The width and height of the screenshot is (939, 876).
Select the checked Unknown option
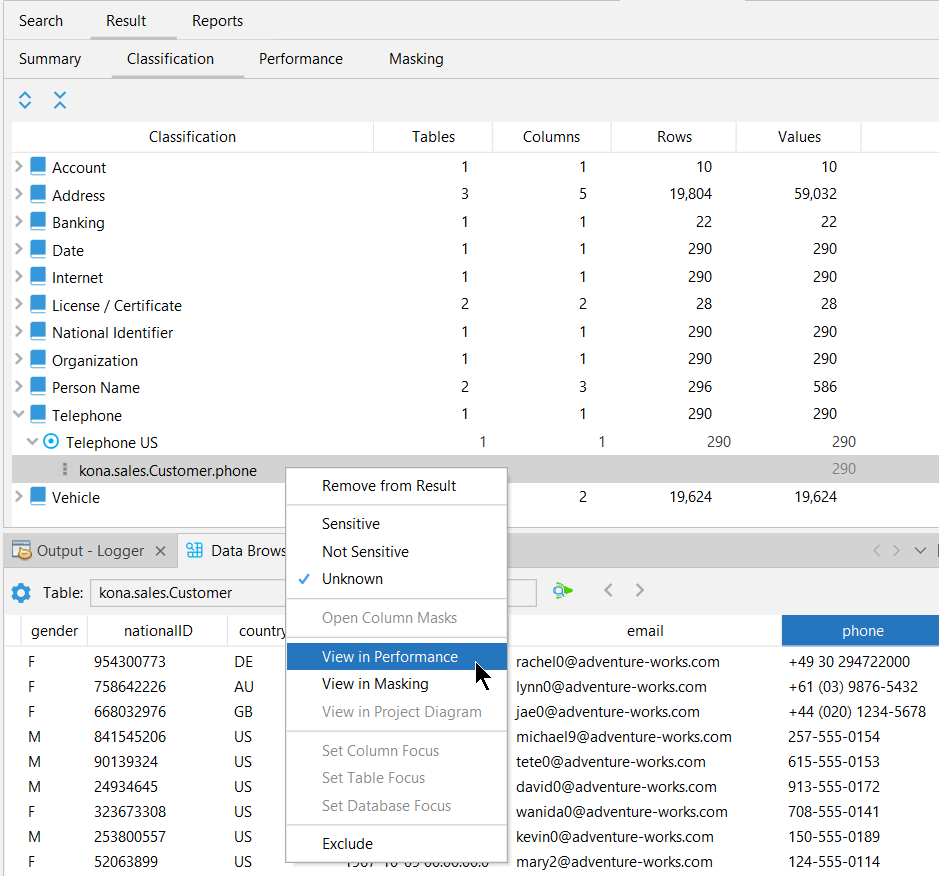pos(352,579)
